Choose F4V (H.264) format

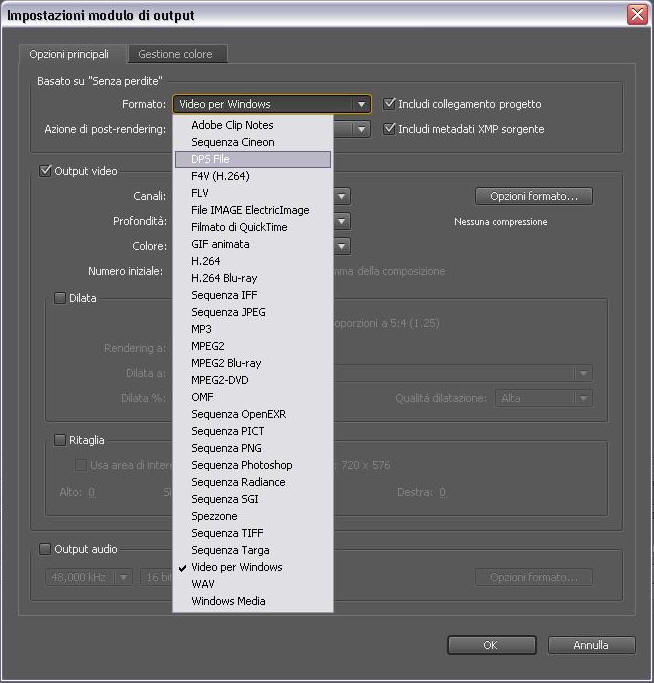(x=253, y=176)
